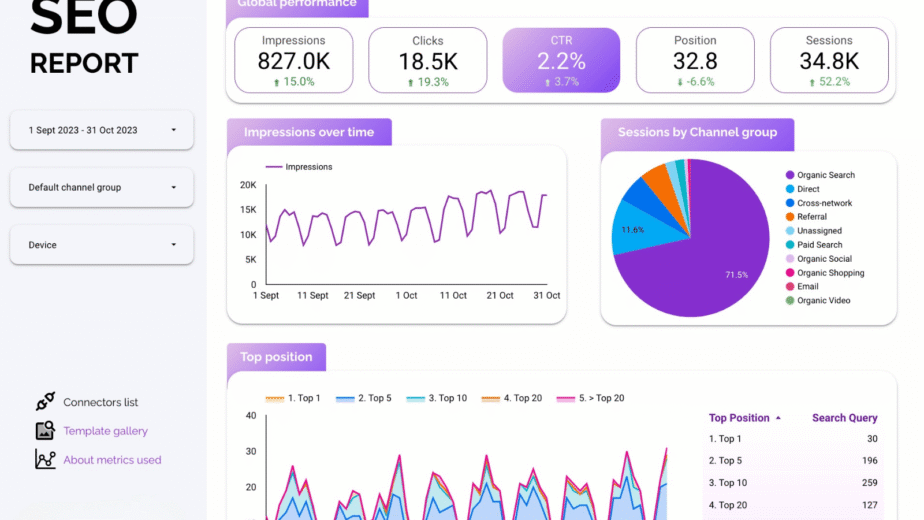Open the date range dropdown

102,130
